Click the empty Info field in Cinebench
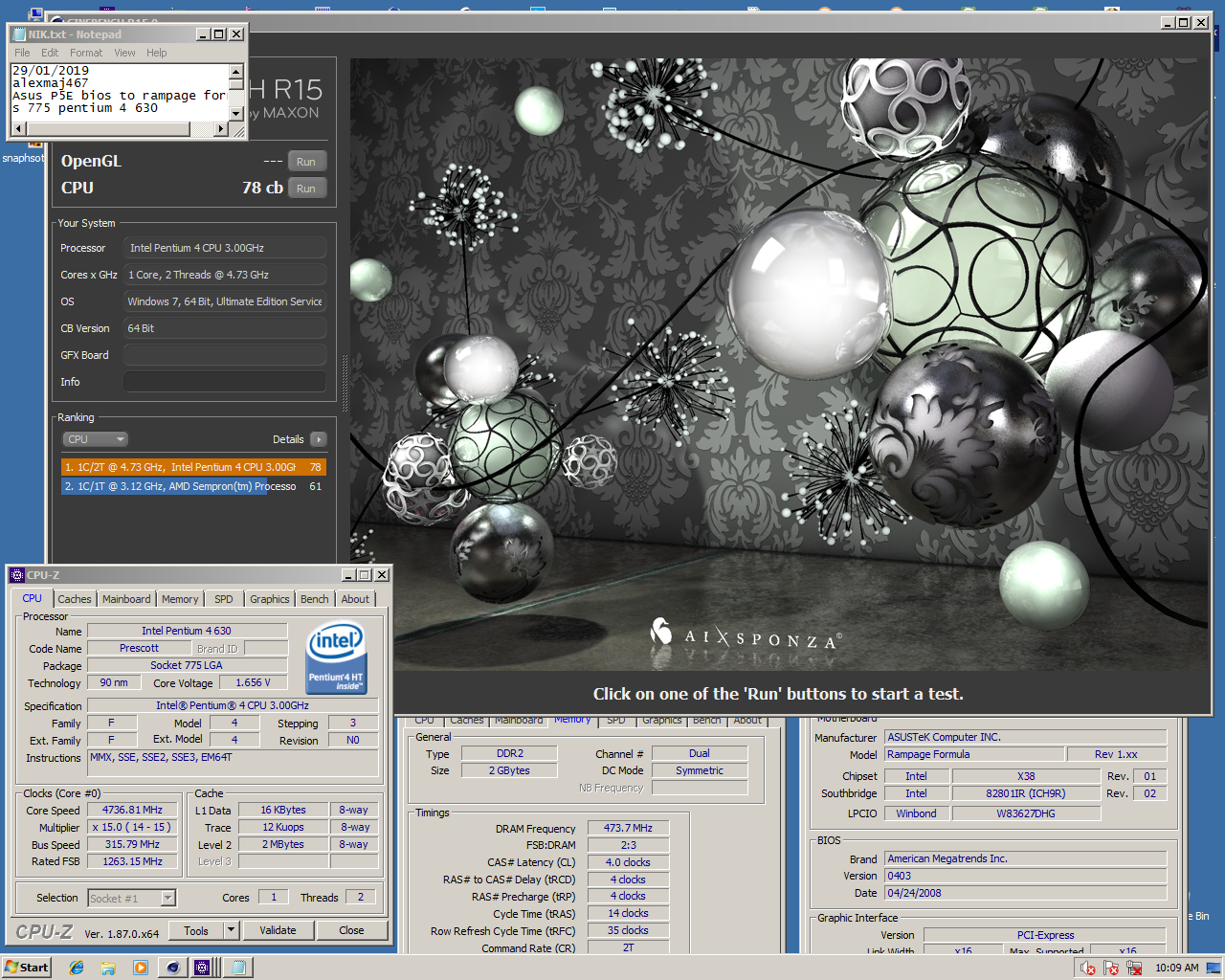This screenshot has width=1225, height=980. point(225,382)
